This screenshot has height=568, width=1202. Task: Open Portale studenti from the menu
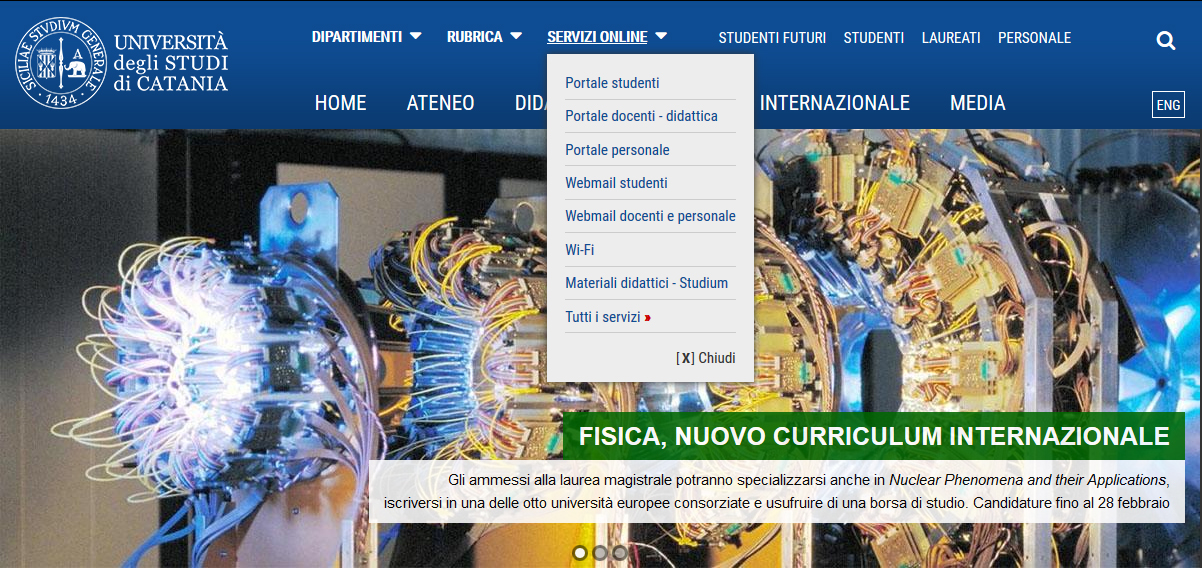[x=612, y=83]
